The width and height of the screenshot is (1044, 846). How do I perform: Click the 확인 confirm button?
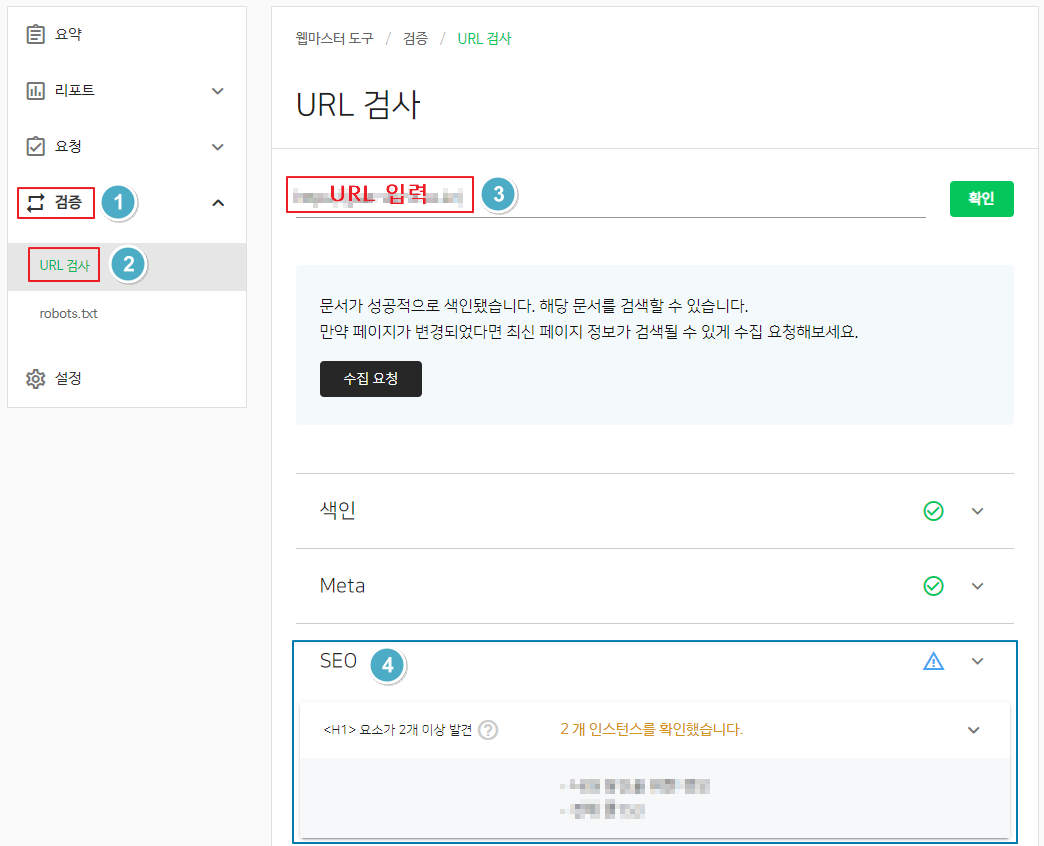pos(981,199)
